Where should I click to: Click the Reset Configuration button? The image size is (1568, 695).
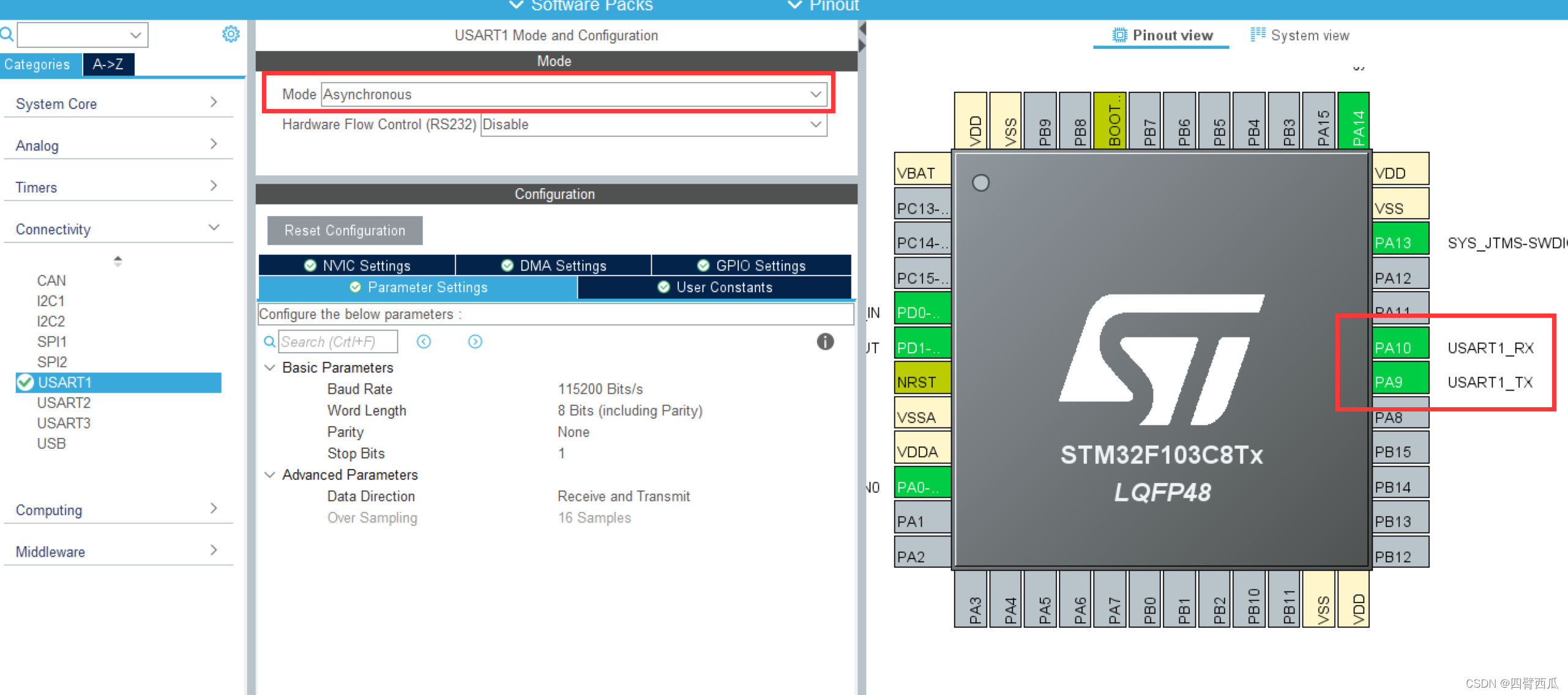pos(345,230)
